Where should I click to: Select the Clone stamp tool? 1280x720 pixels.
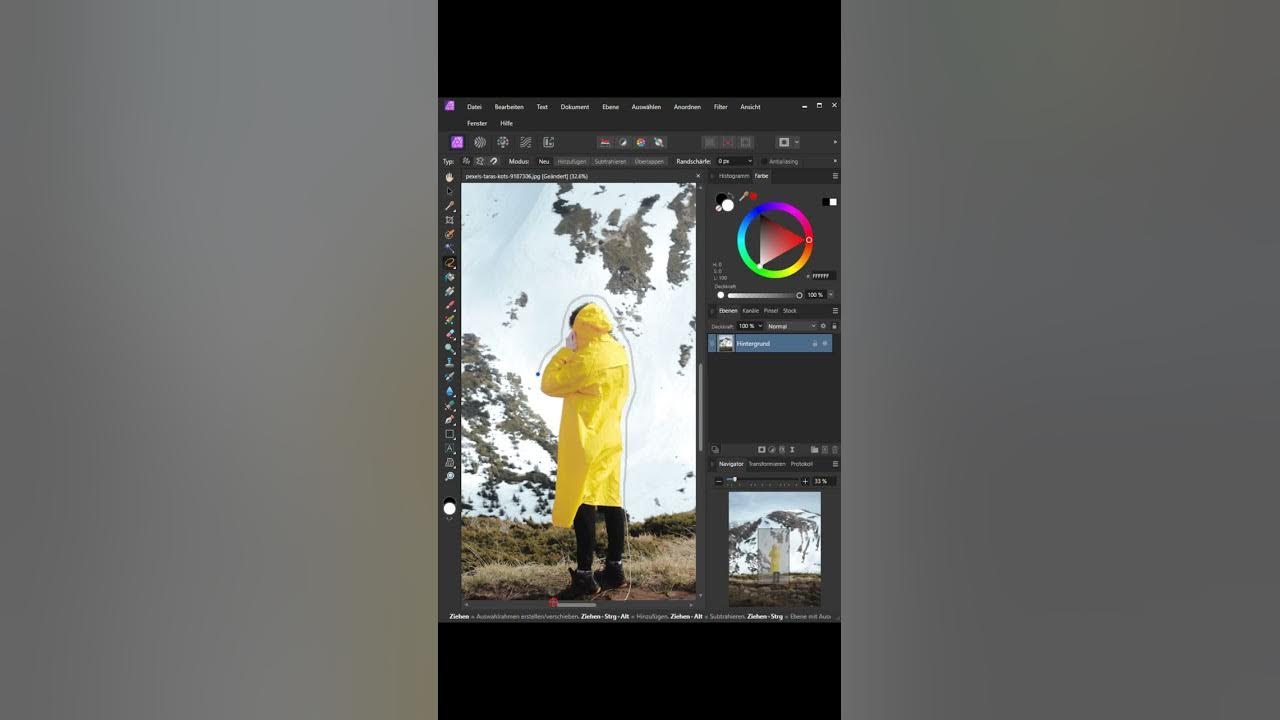pos(449,362)
